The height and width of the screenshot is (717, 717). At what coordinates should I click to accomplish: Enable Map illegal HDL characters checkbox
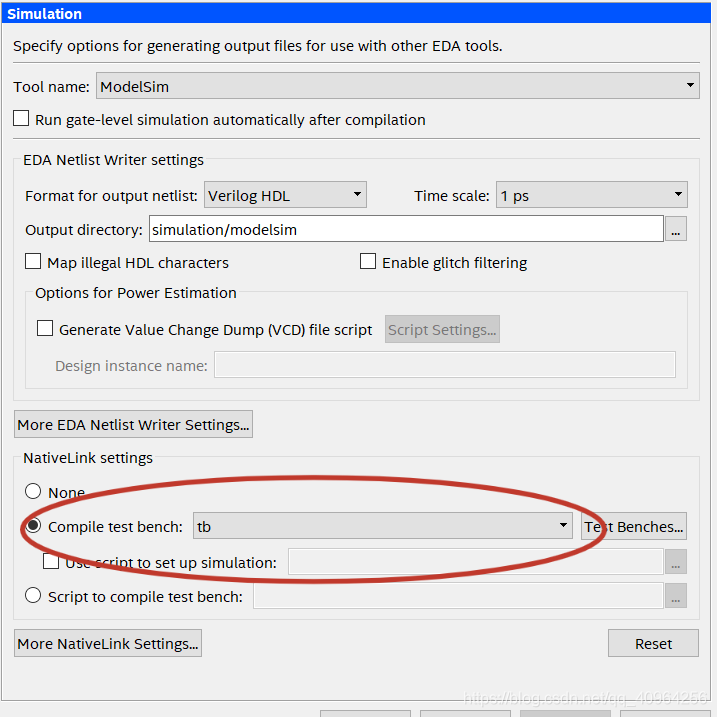coord(33,262)
